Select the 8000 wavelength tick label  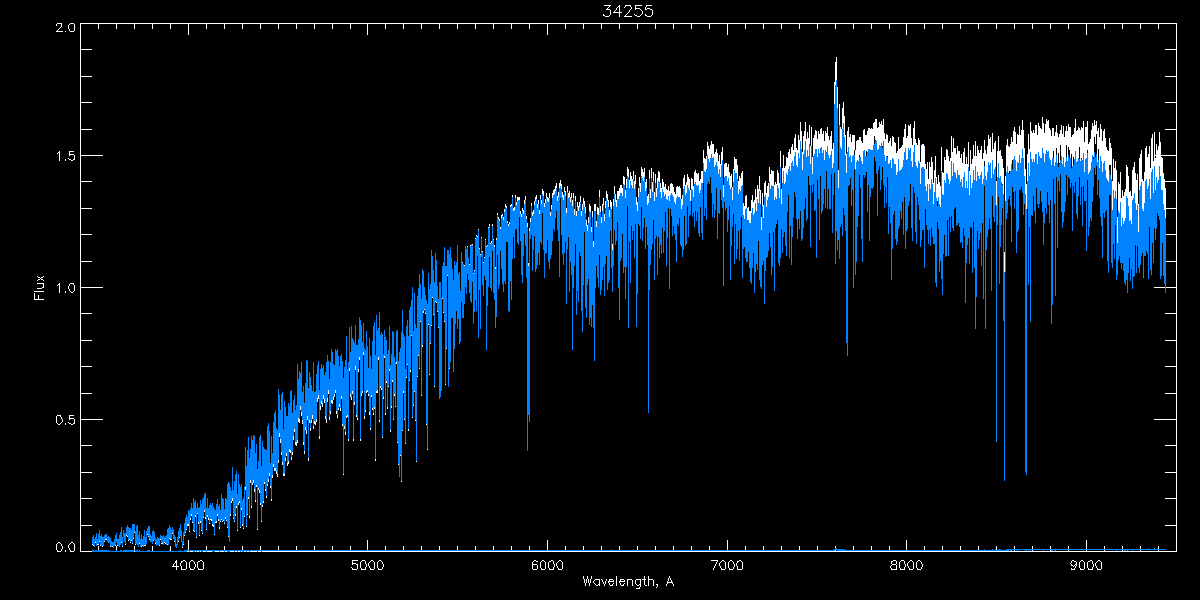(x=907, y=565)
